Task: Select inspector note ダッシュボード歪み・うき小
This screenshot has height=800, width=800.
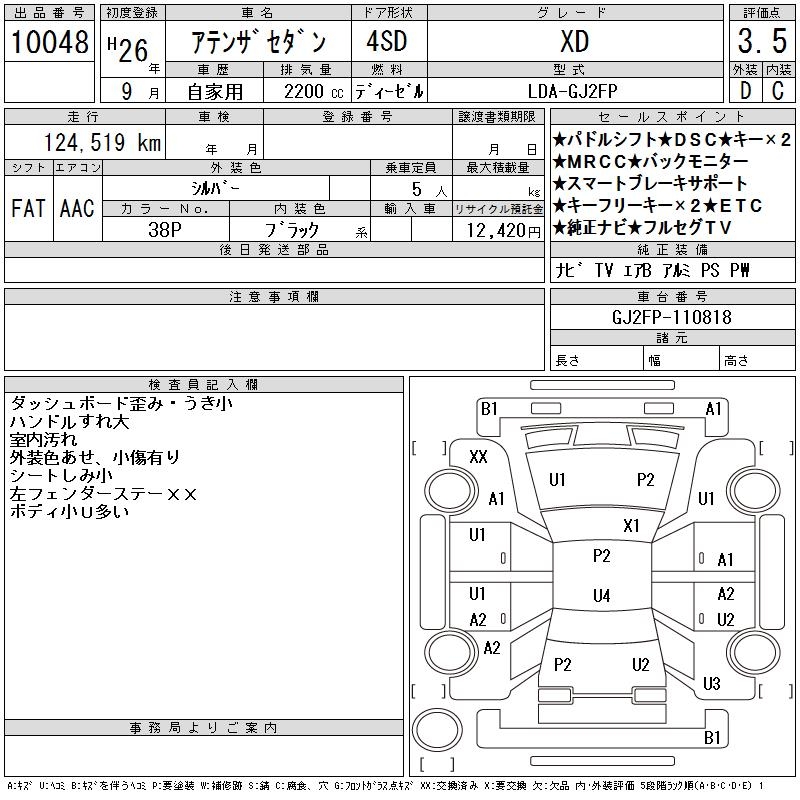Action: (x=121, y=404)
